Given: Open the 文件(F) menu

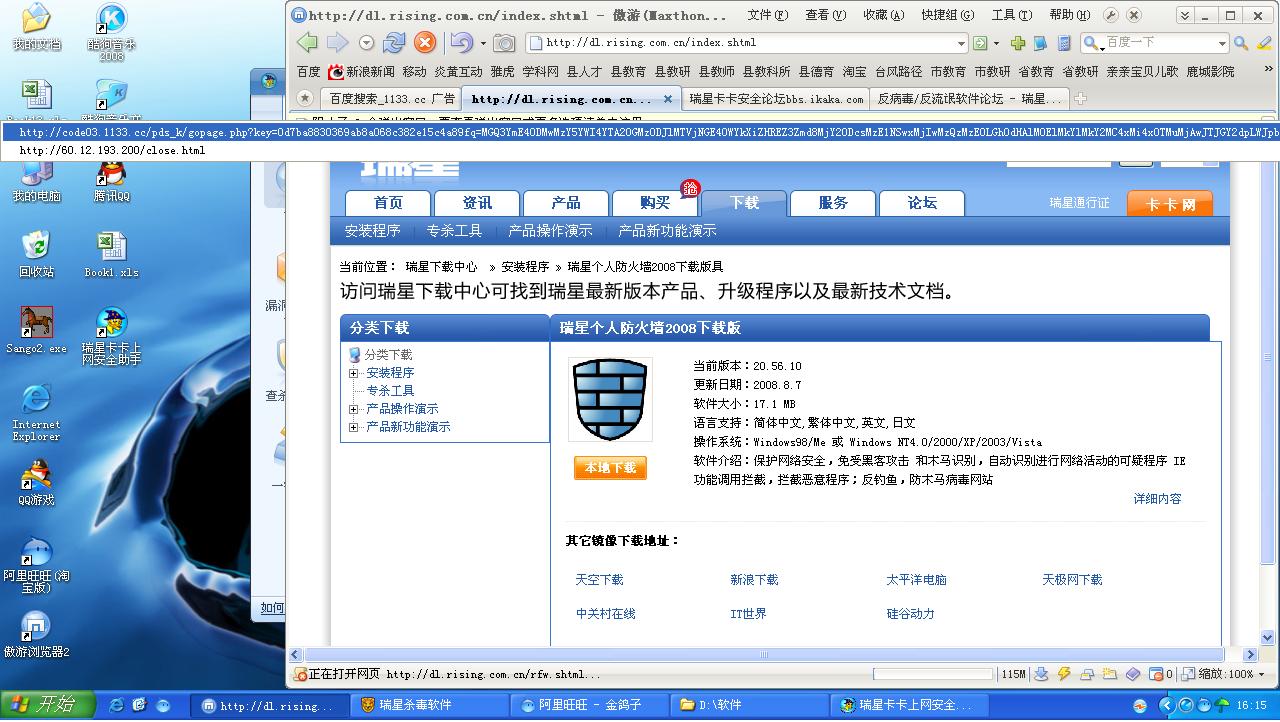Looking at the screenshot, I should (x=768, y=15).
